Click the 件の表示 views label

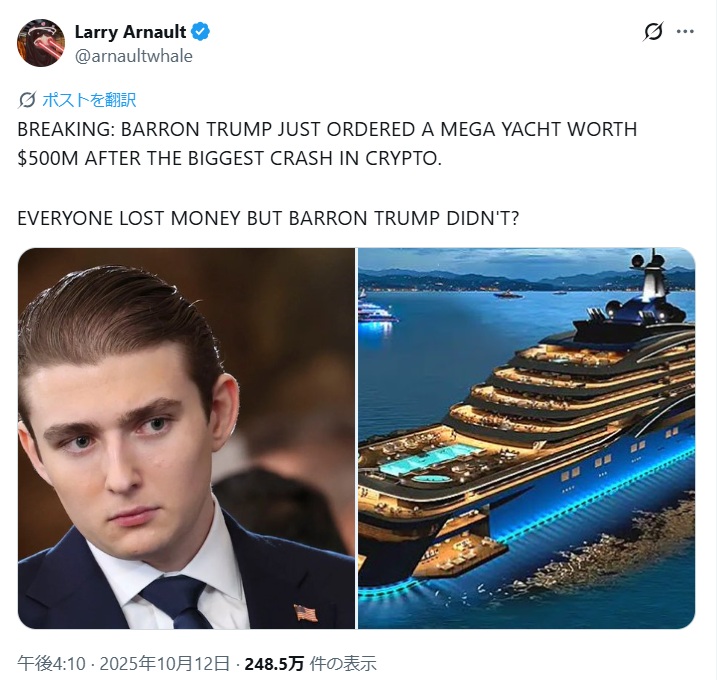point(343,663)
